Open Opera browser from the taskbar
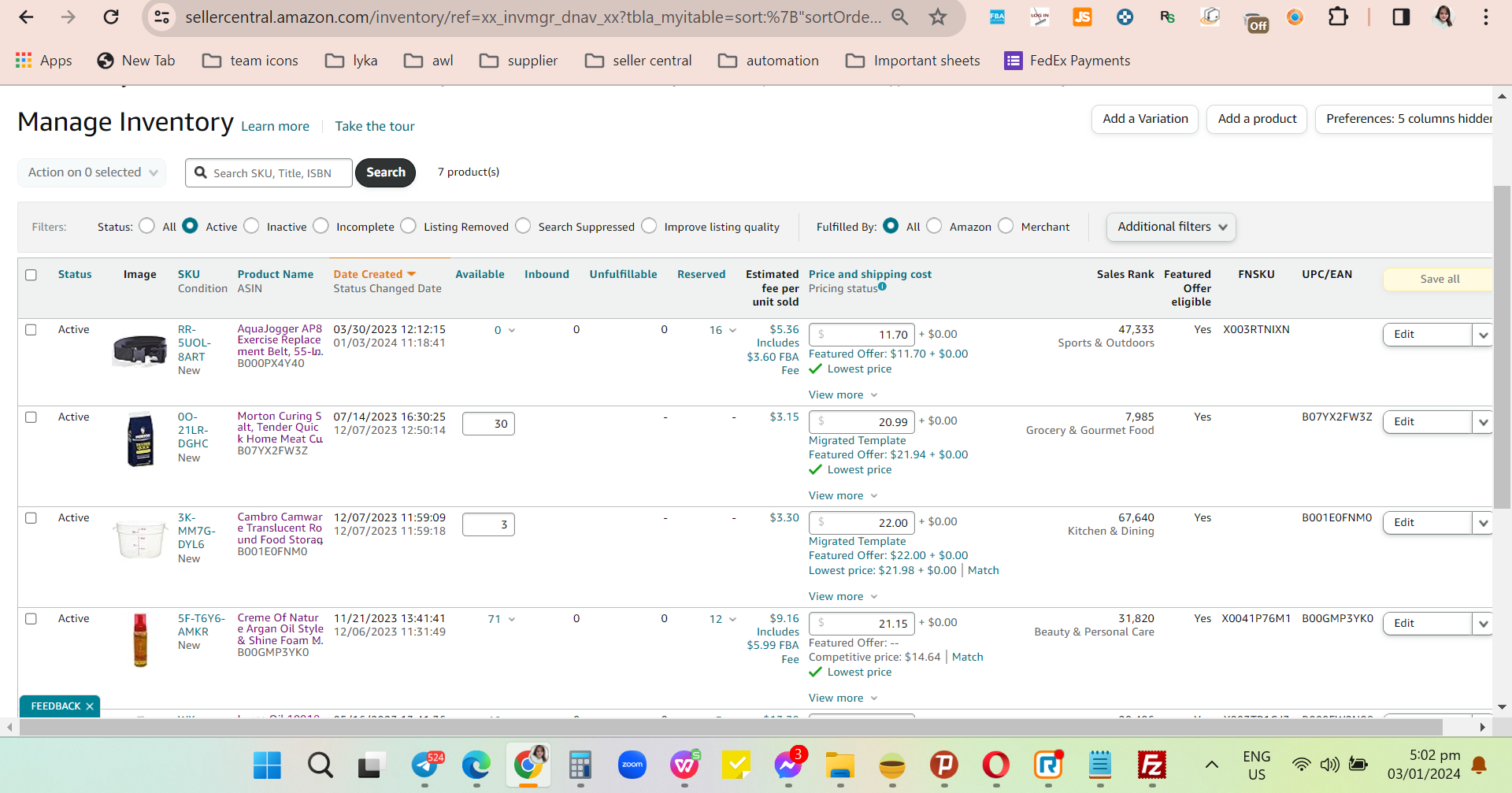The image size is (1512, 793). pos(996,765)
